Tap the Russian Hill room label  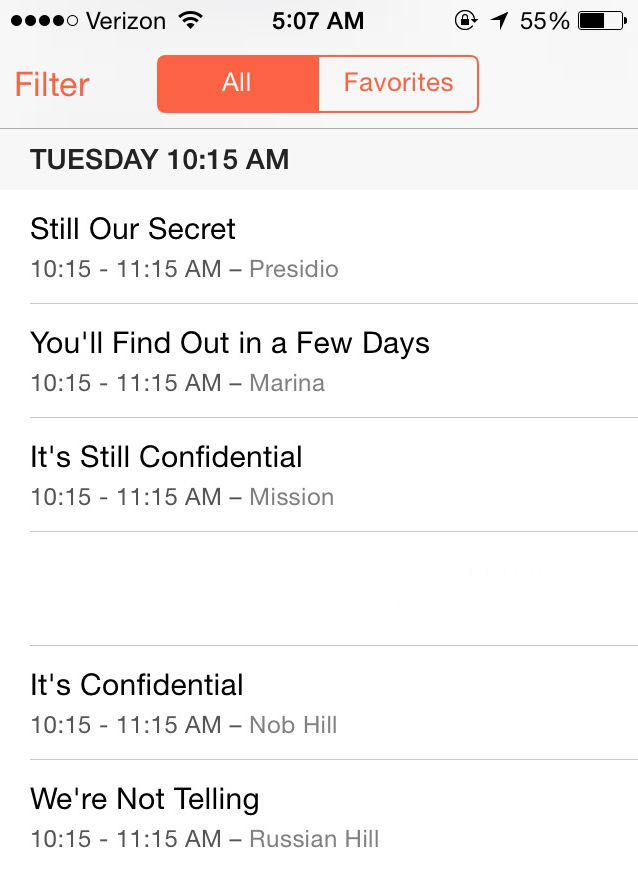click(x=314, y=839)
